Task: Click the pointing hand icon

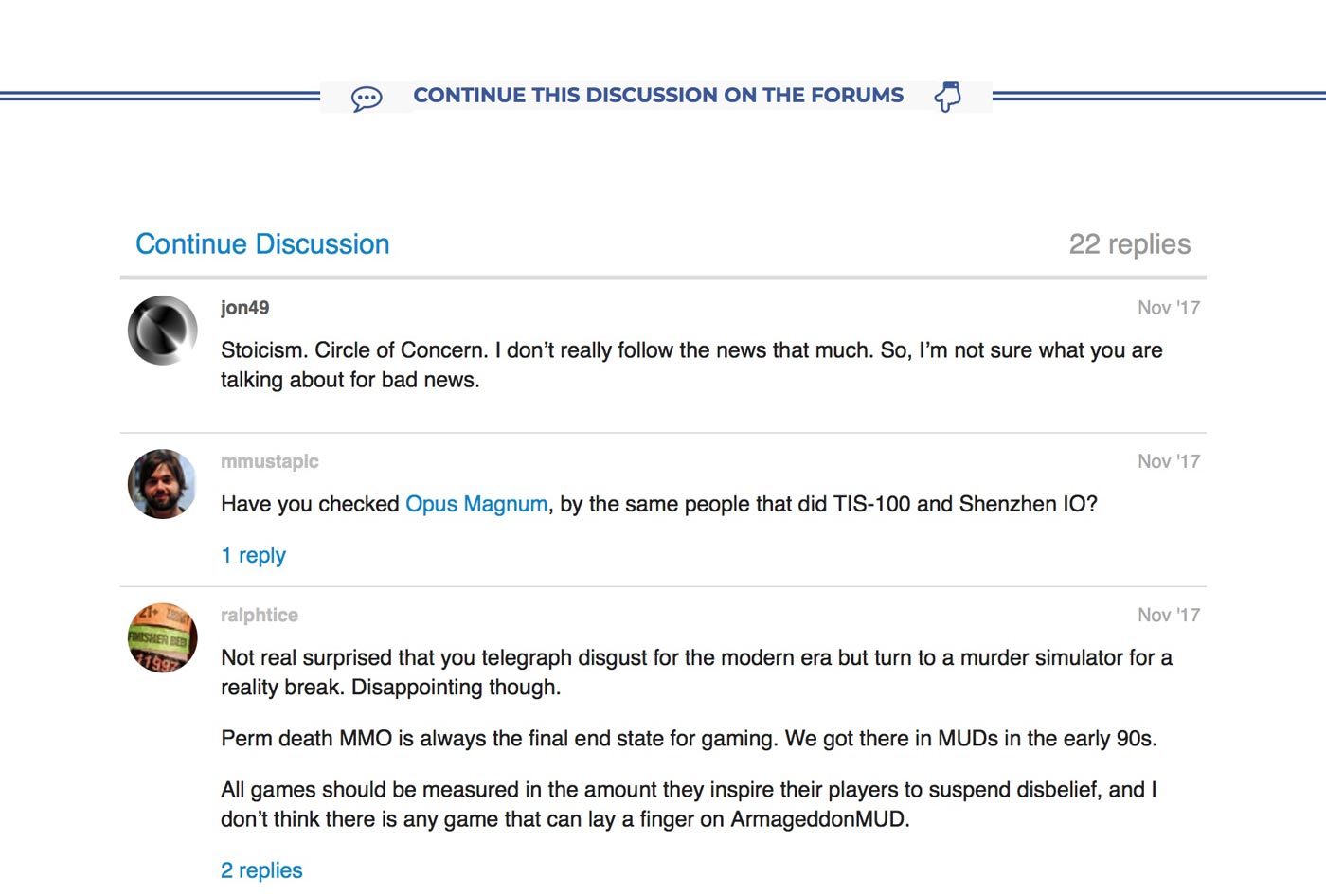Action: click(948, 97)
